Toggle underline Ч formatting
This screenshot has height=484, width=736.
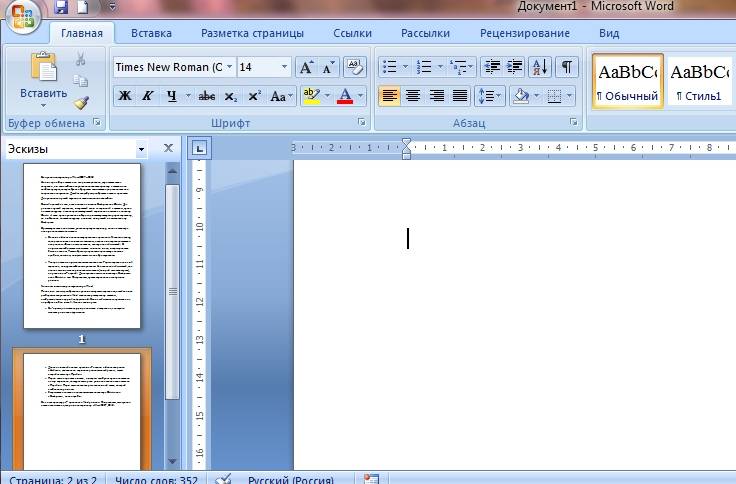click(x=171, y=96)
